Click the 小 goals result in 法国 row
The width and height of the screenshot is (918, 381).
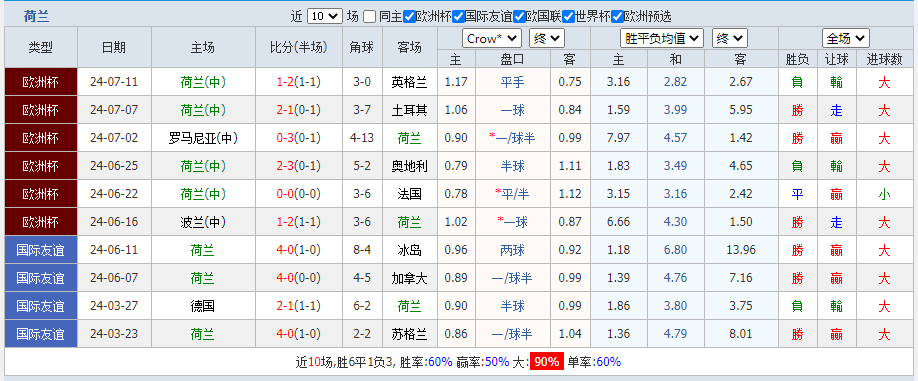coord(884,194)
